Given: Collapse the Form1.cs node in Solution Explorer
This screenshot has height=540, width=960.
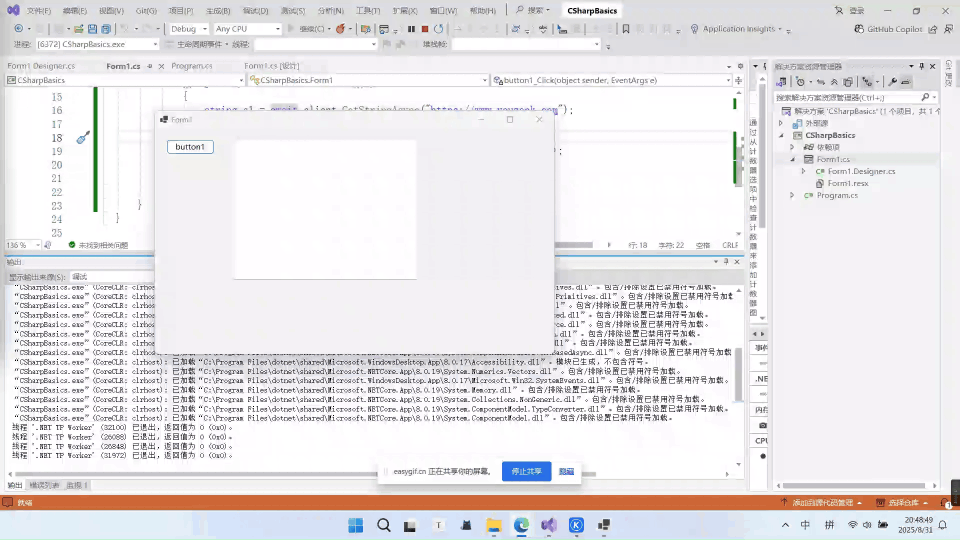Looking at the screenshot, I should click(x=792, y=159).
